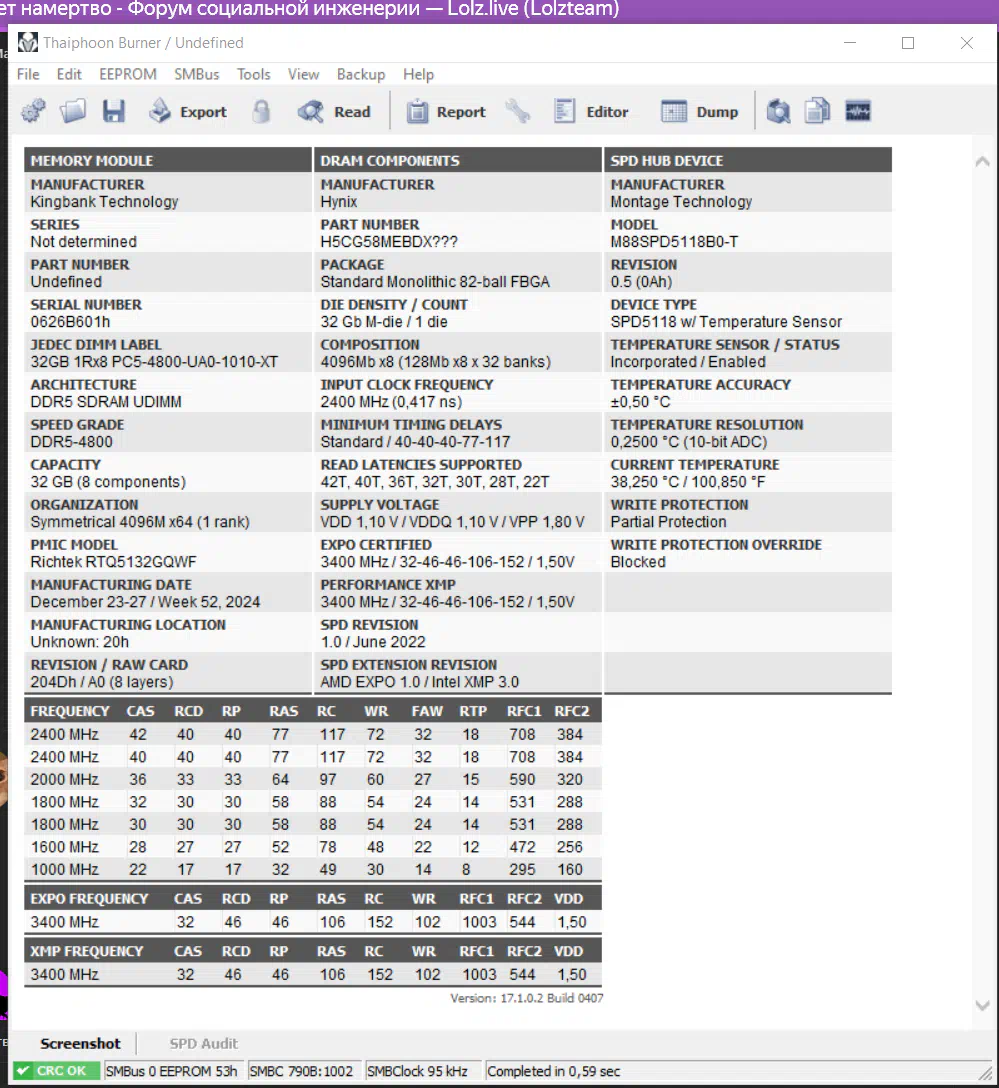Click the Read toolbar button
This screenshot has height=1088, width=999.
coord(334,112)
